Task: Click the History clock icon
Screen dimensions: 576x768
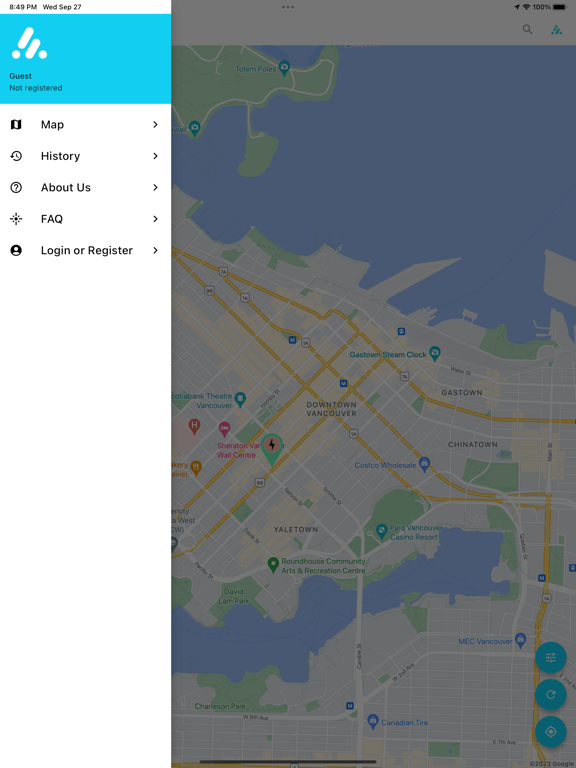Action: [16, 156]
